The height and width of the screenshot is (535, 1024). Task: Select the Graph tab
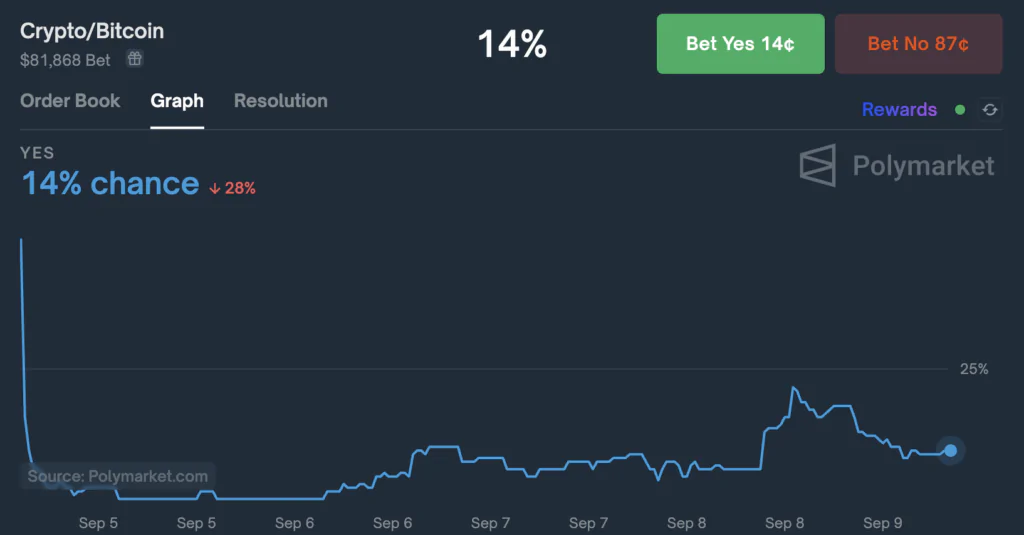click(177, 101)
